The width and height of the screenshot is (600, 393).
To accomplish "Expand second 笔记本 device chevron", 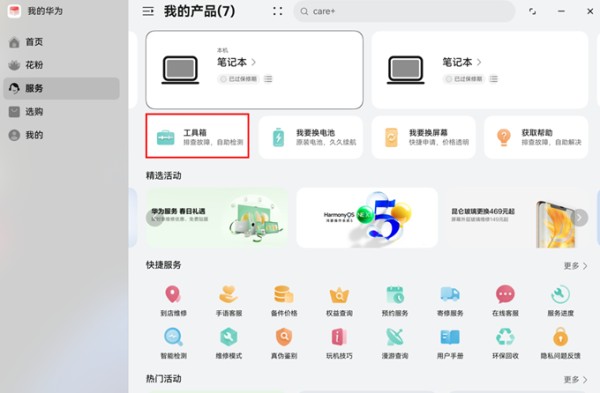I will click(x=479, y=62).
